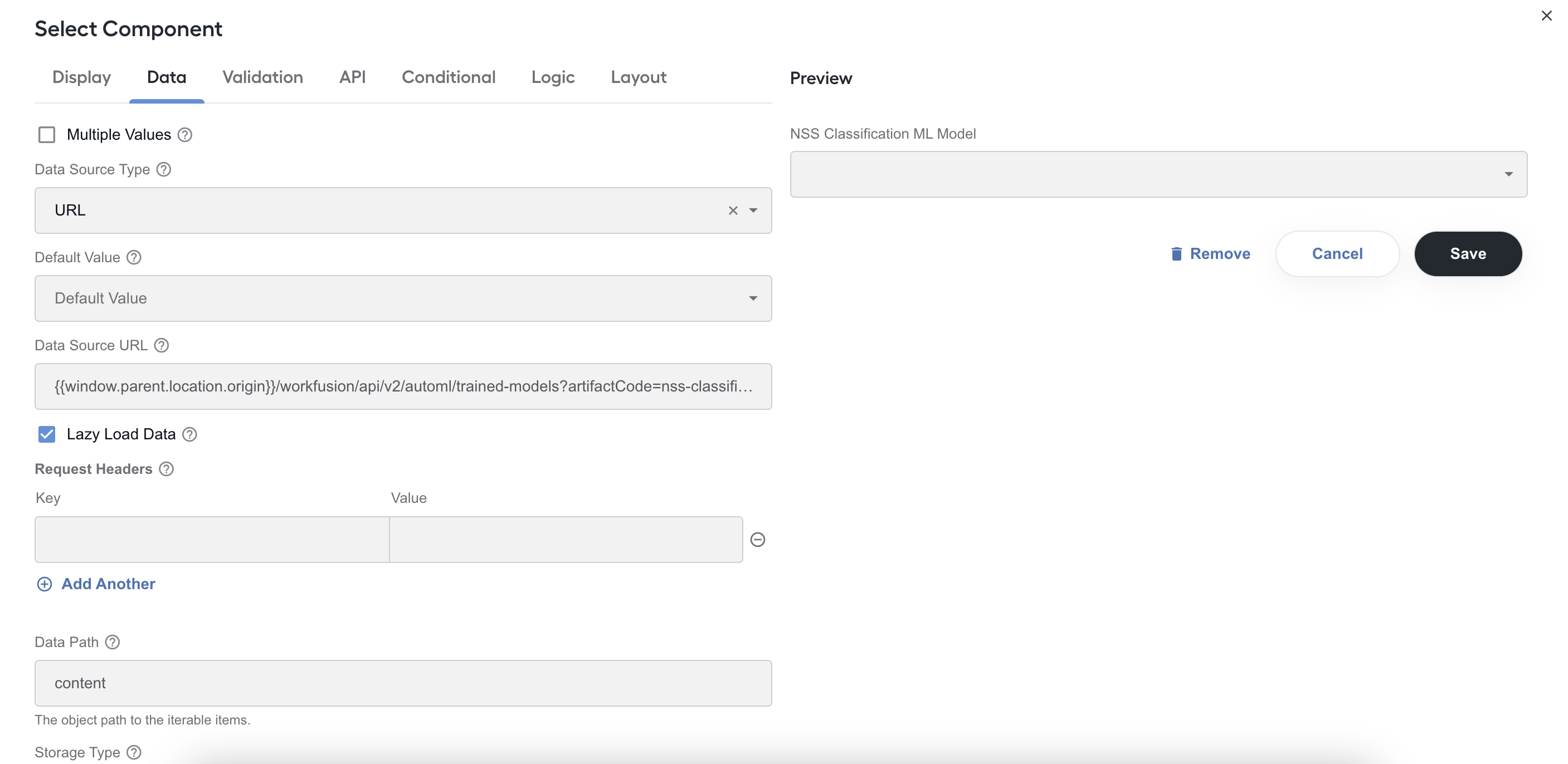Open help icon next to Lazy Load Data
This screenshot has height=764, width=1568.
(190, 434)
